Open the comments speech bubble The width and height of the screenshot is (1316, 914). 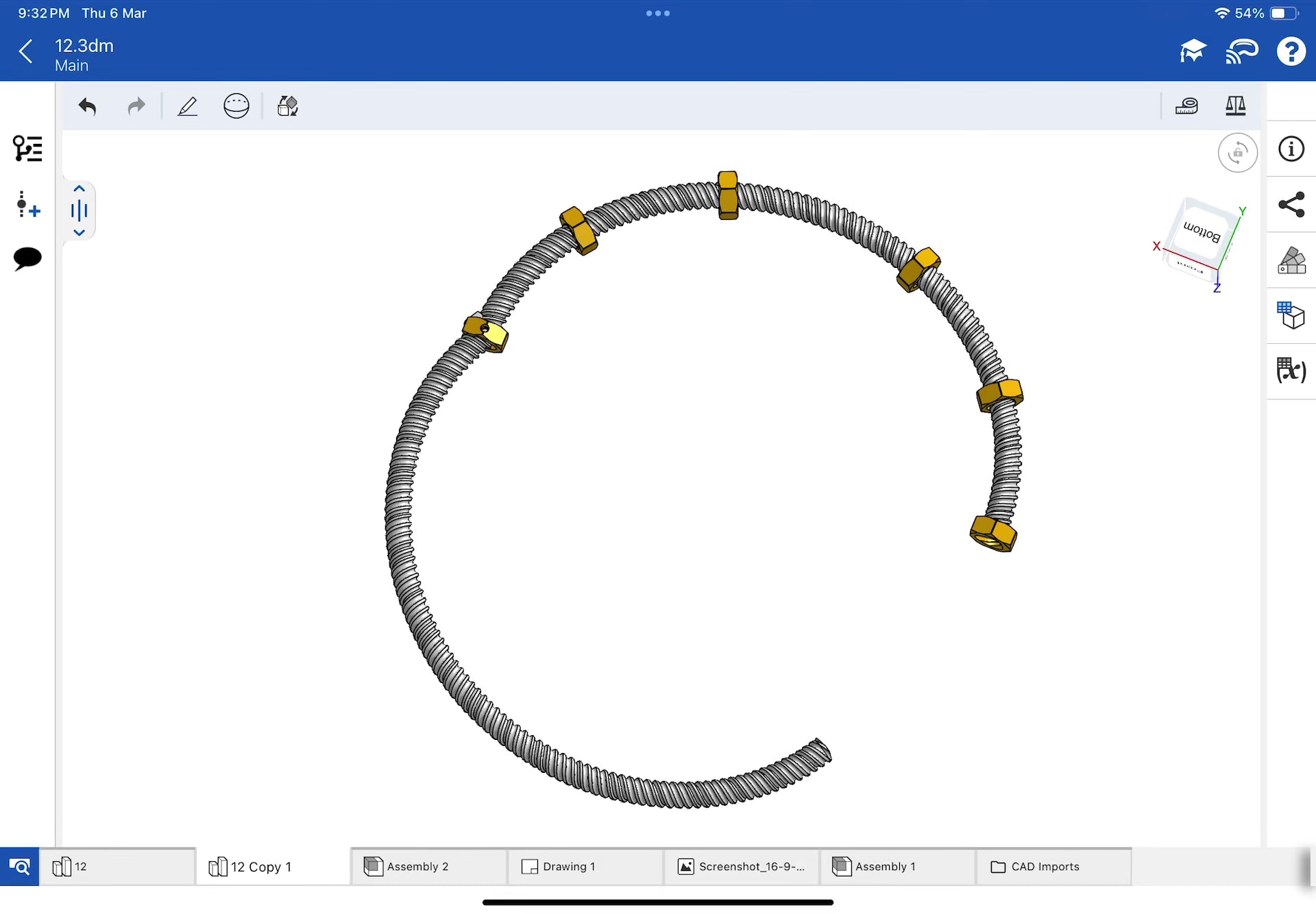[x=27, y=258]
